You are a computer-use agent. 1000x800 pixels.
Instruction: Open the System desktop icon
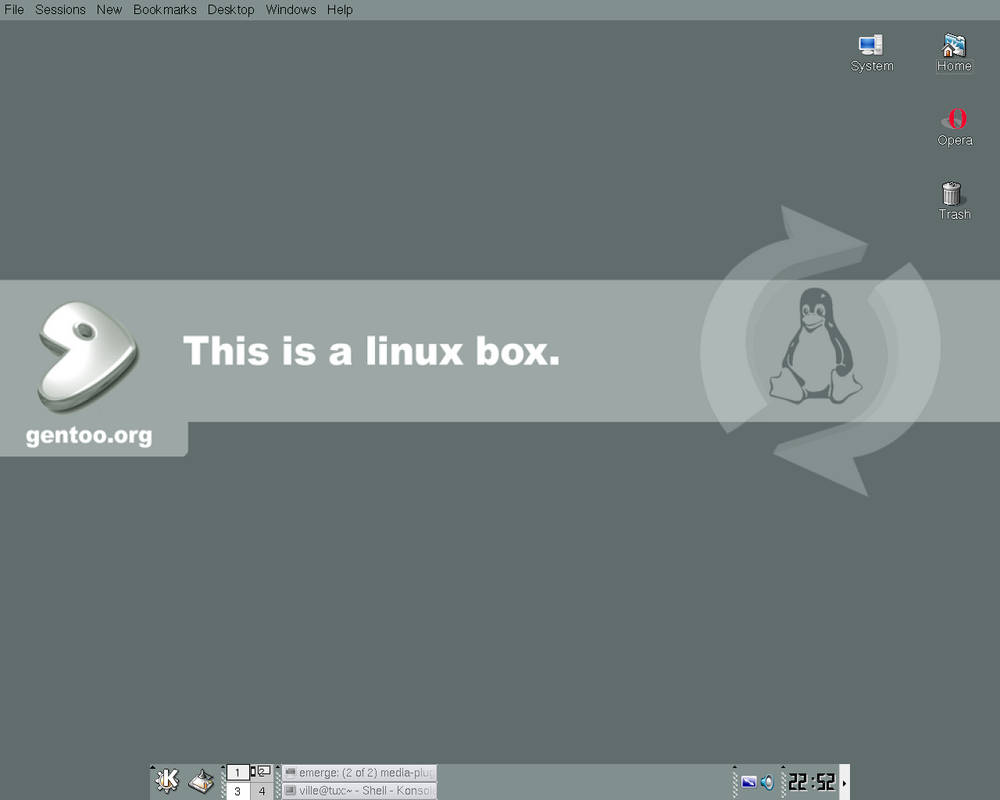click(870, 52)
